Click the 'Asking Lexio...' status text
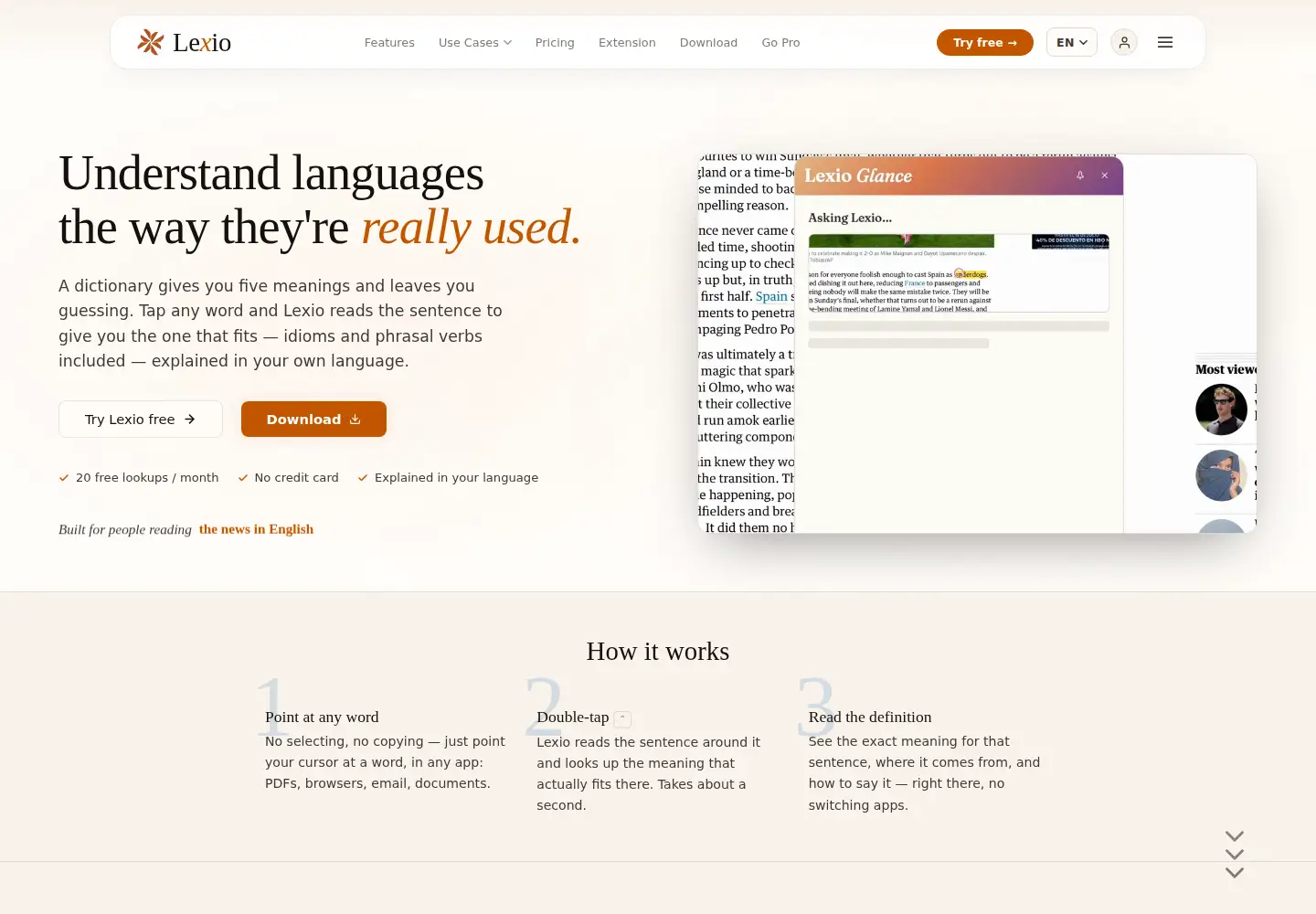 850,218
